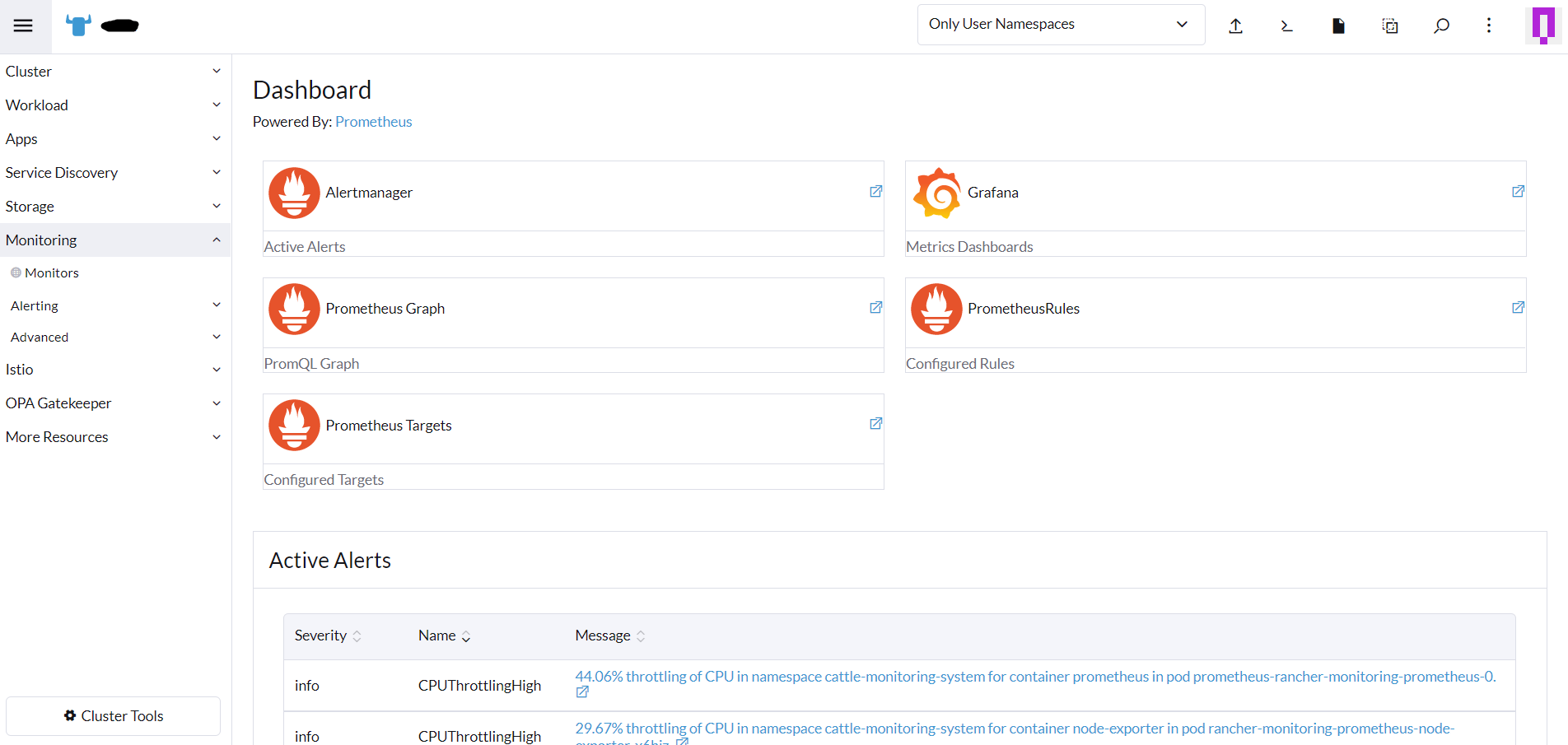This screenshot has height=745, width=1568.
Task: Open the Only User Namespaces dropdown
Action: [x=1061, y=25]
